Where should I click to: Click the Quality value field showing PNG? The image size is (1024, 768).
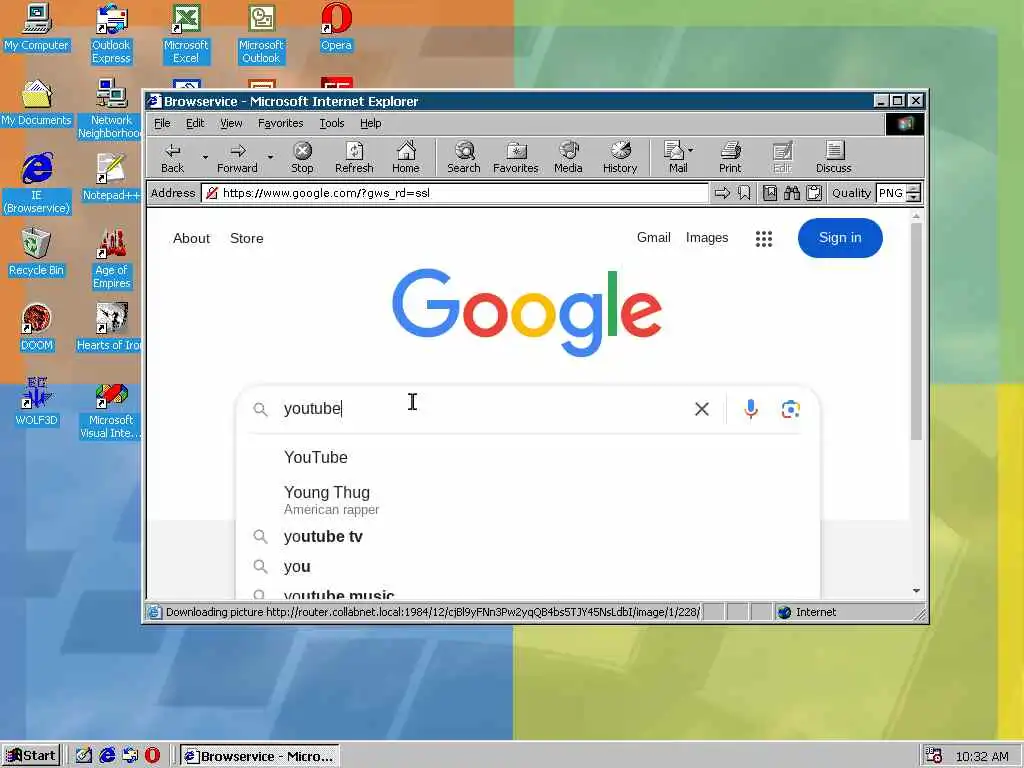891,193
